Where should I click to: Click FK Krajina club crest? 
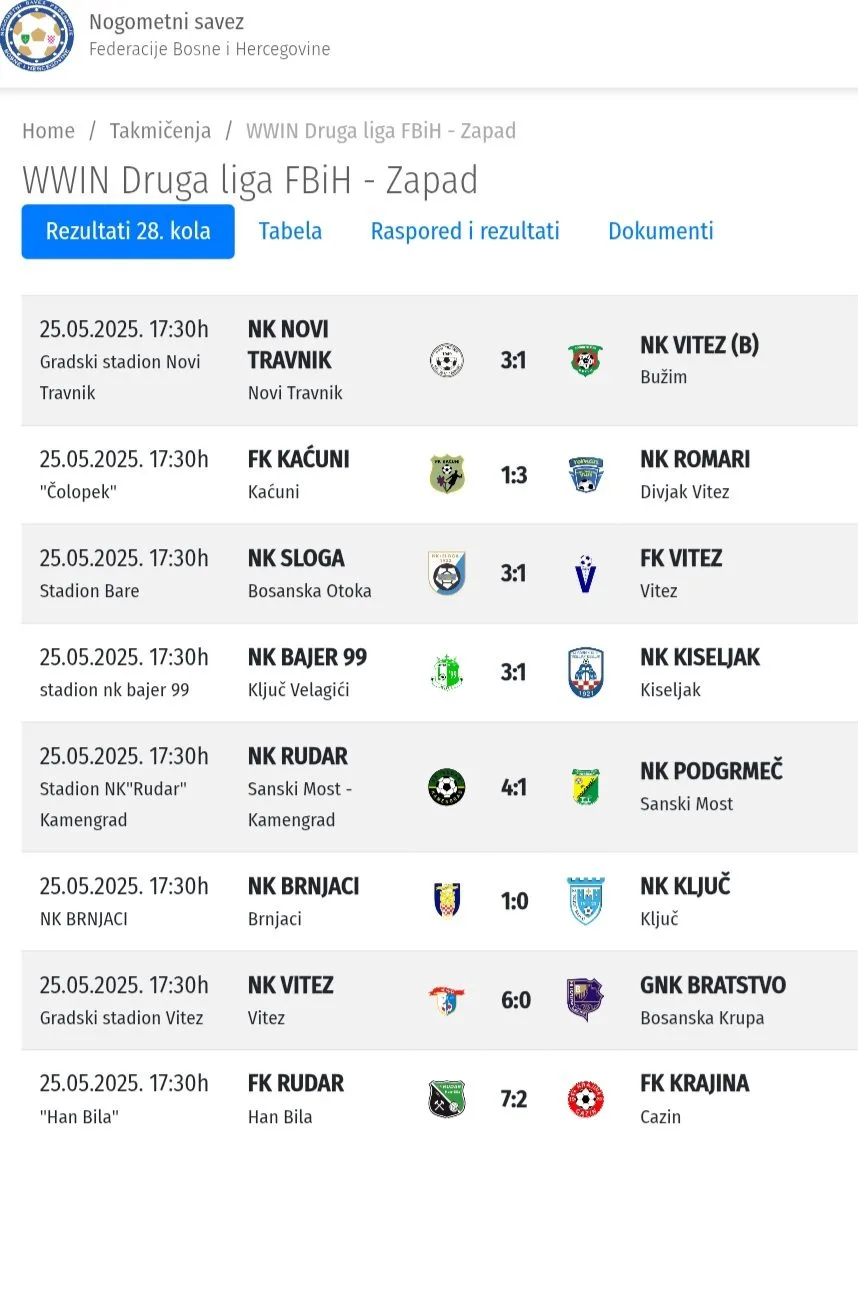(x=586, y=1099)
